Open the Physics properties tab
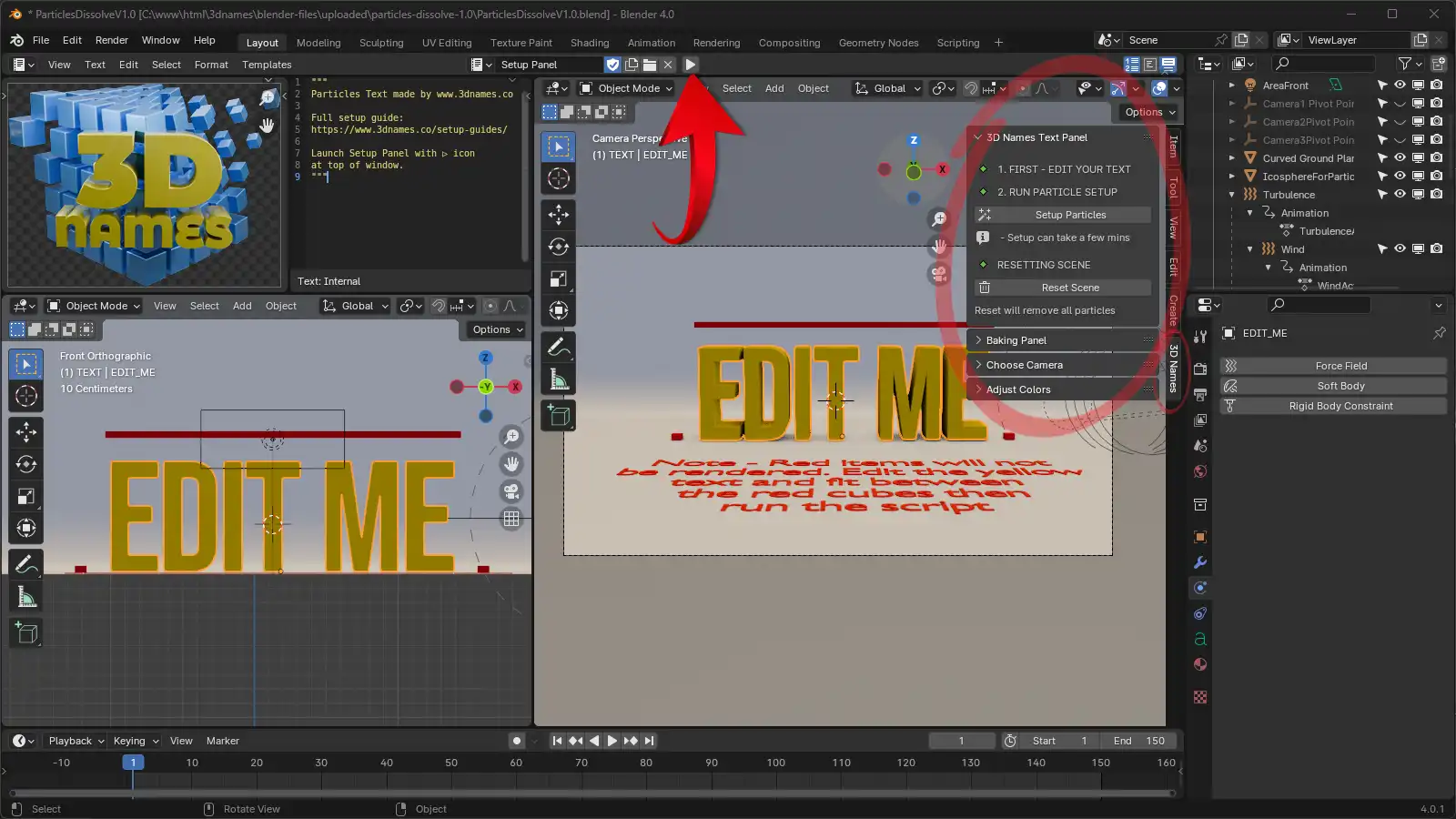1456x819 pixels. [x=1200, y=588]
